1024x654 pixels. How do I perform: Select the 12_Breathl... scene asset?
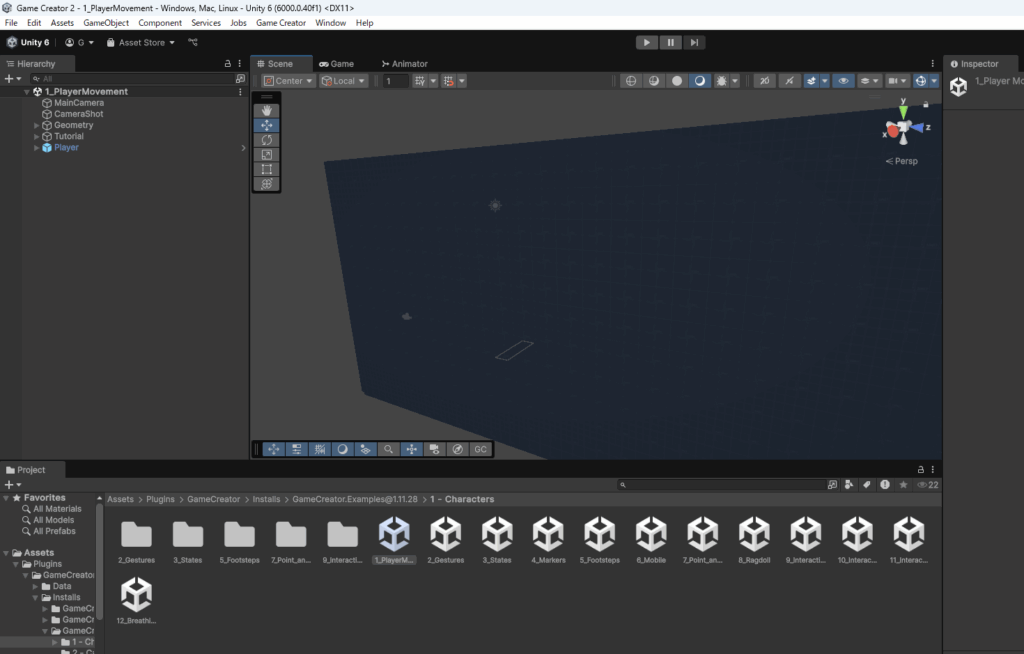tap(136, 600)
